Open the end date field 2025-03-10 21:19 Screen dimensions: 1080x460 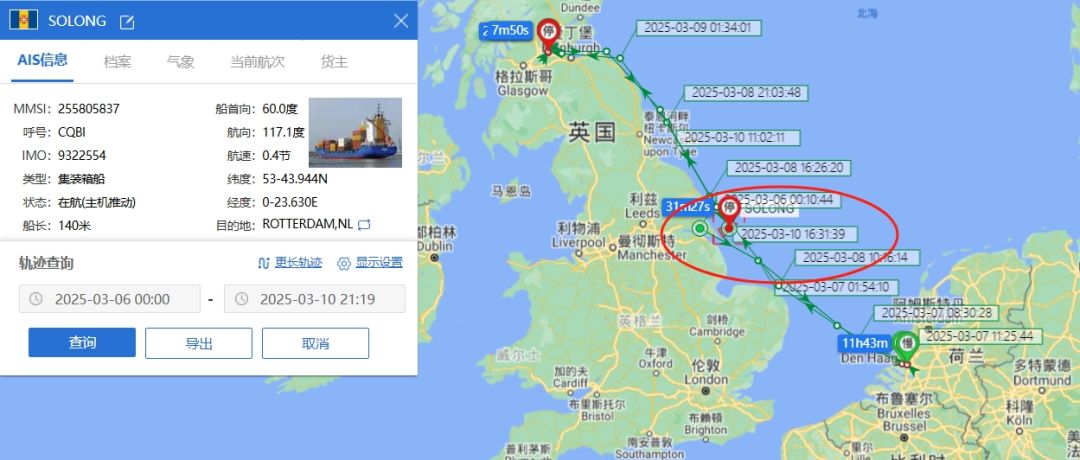315,299
